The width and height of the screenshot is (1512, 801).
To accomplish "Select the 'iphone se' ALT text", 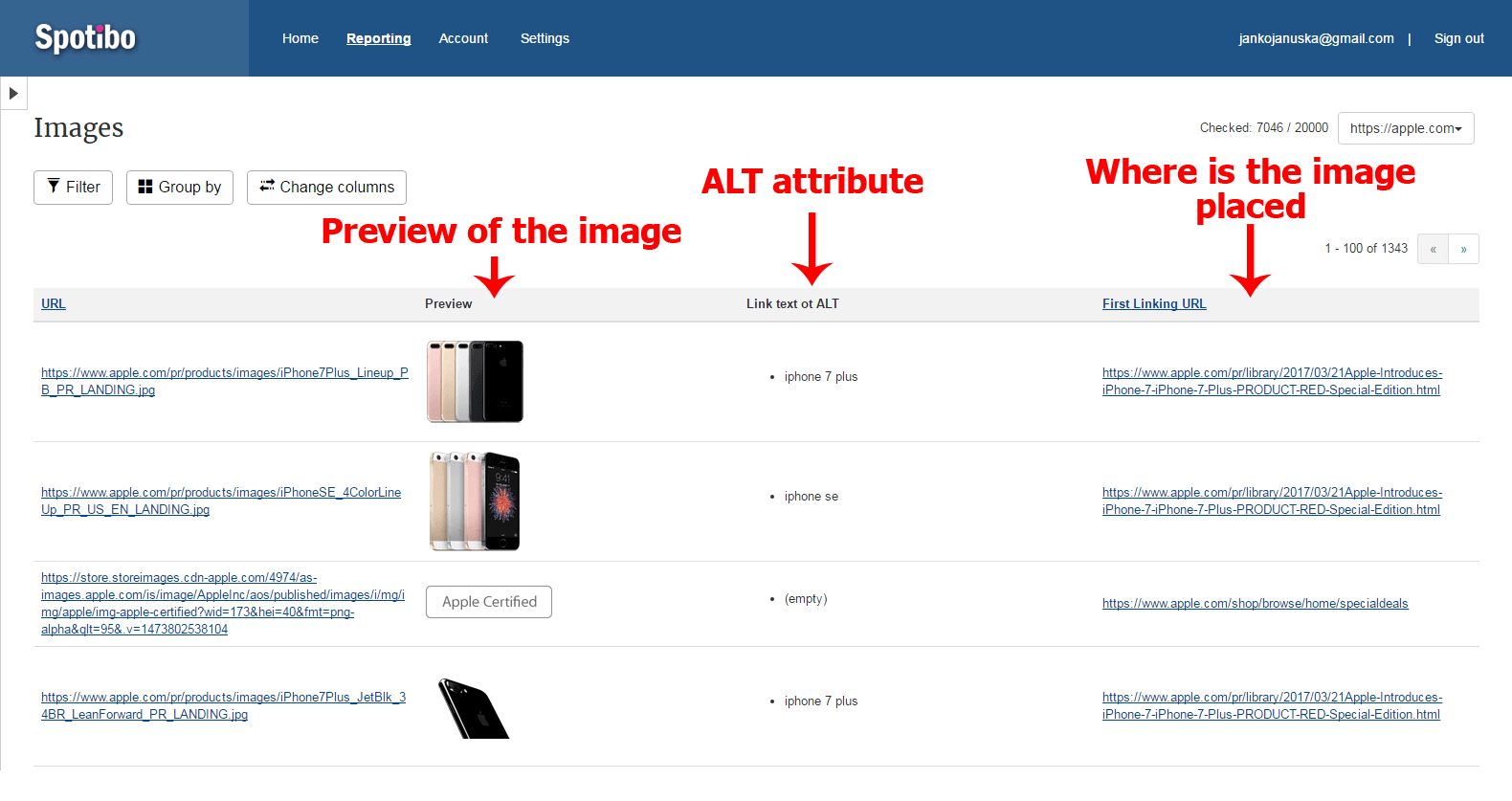I will coord(811,496).
